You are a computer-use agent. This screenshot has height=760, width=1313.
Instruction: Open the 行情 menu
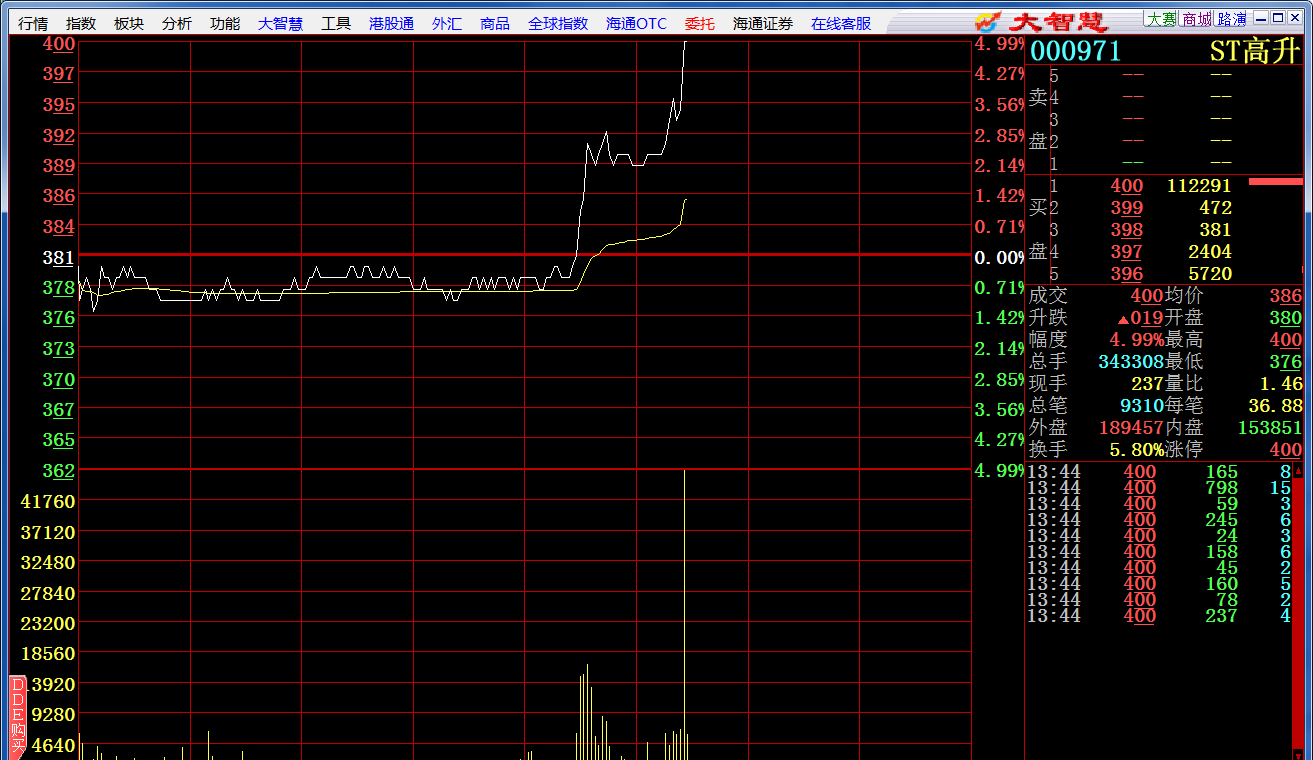[33, 23]
